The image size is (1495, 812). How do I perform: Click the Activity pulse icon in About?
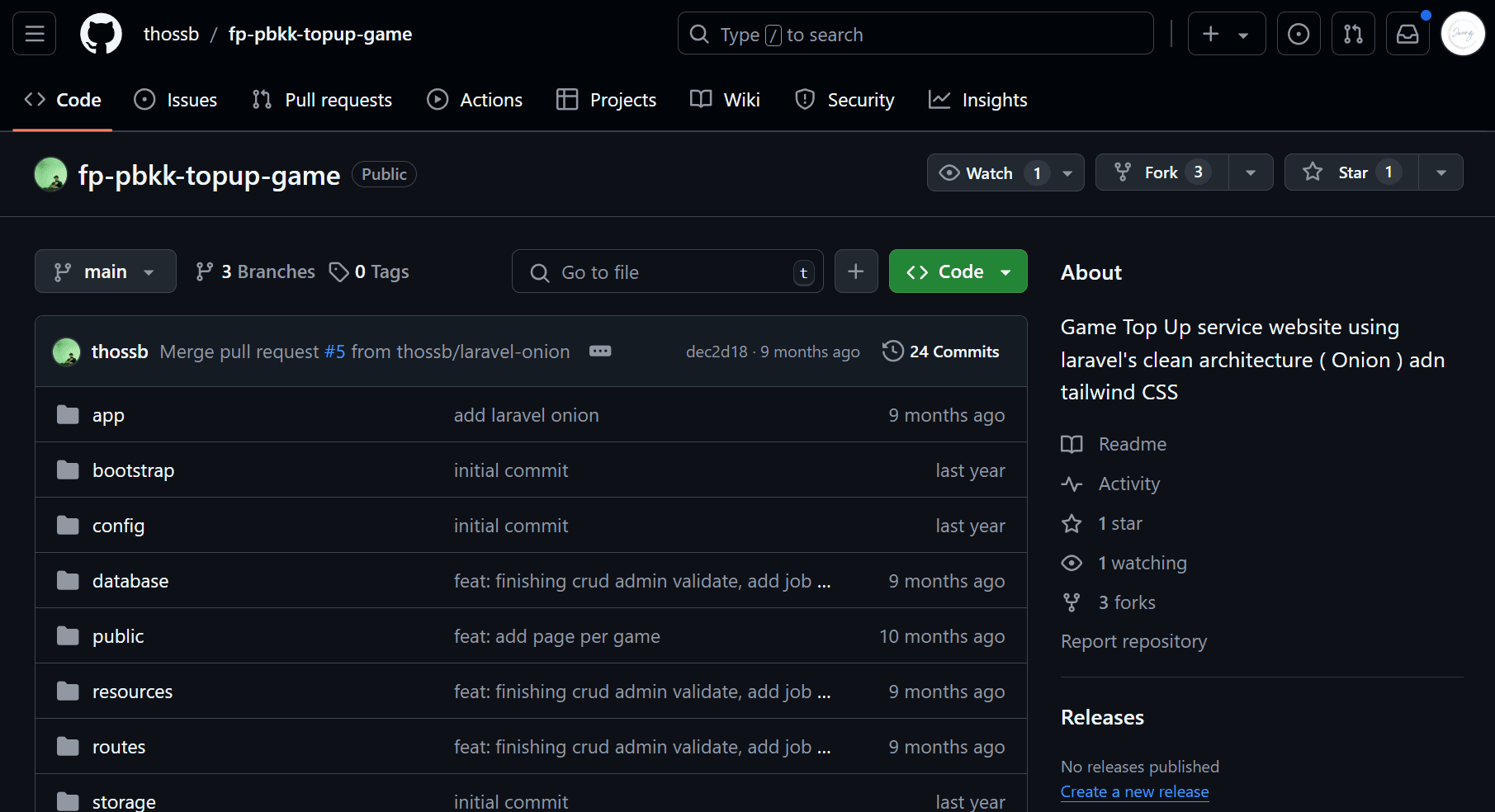(x=1072, y=484)
